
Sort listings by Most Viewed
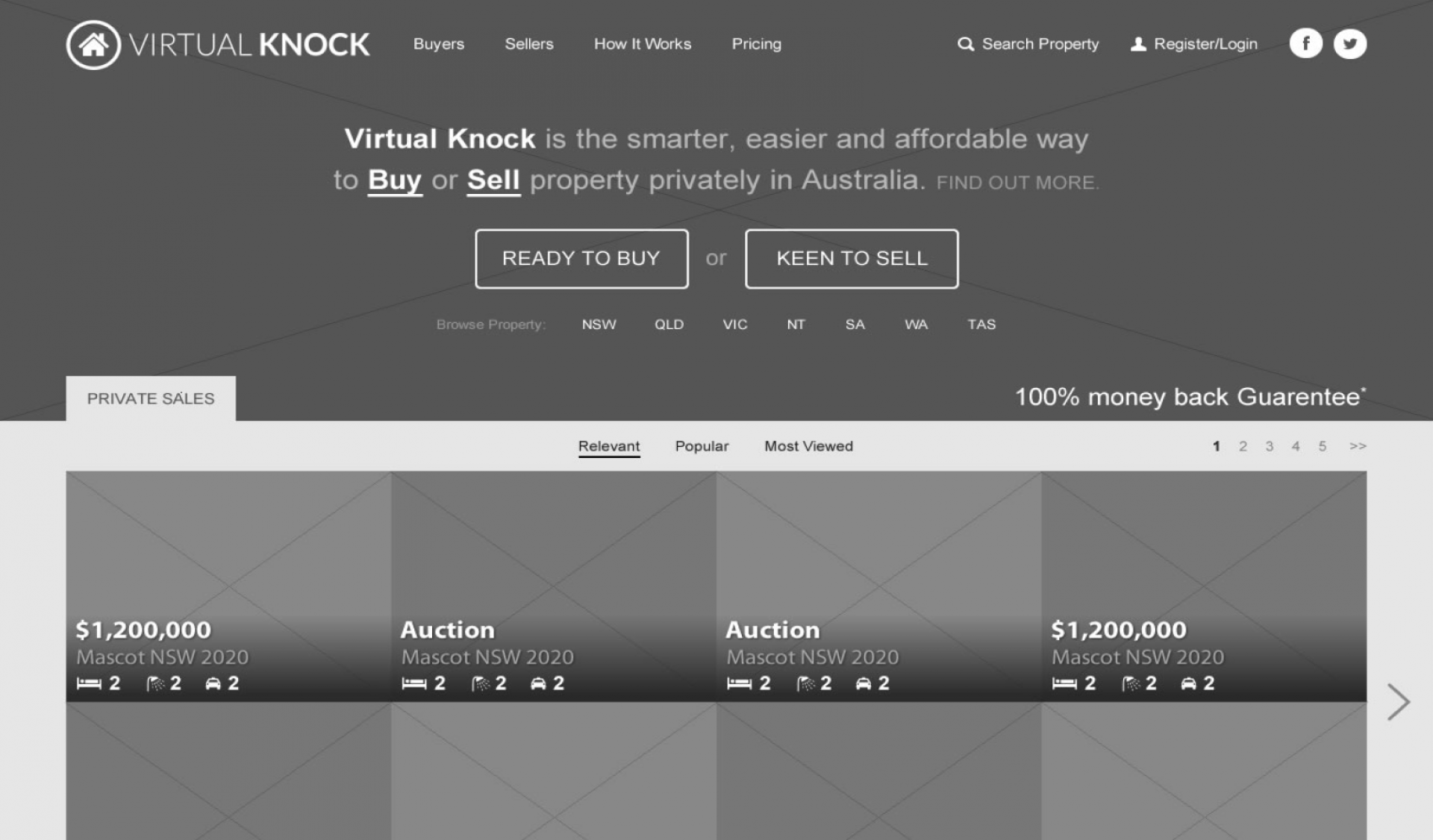tap(808, 446)
